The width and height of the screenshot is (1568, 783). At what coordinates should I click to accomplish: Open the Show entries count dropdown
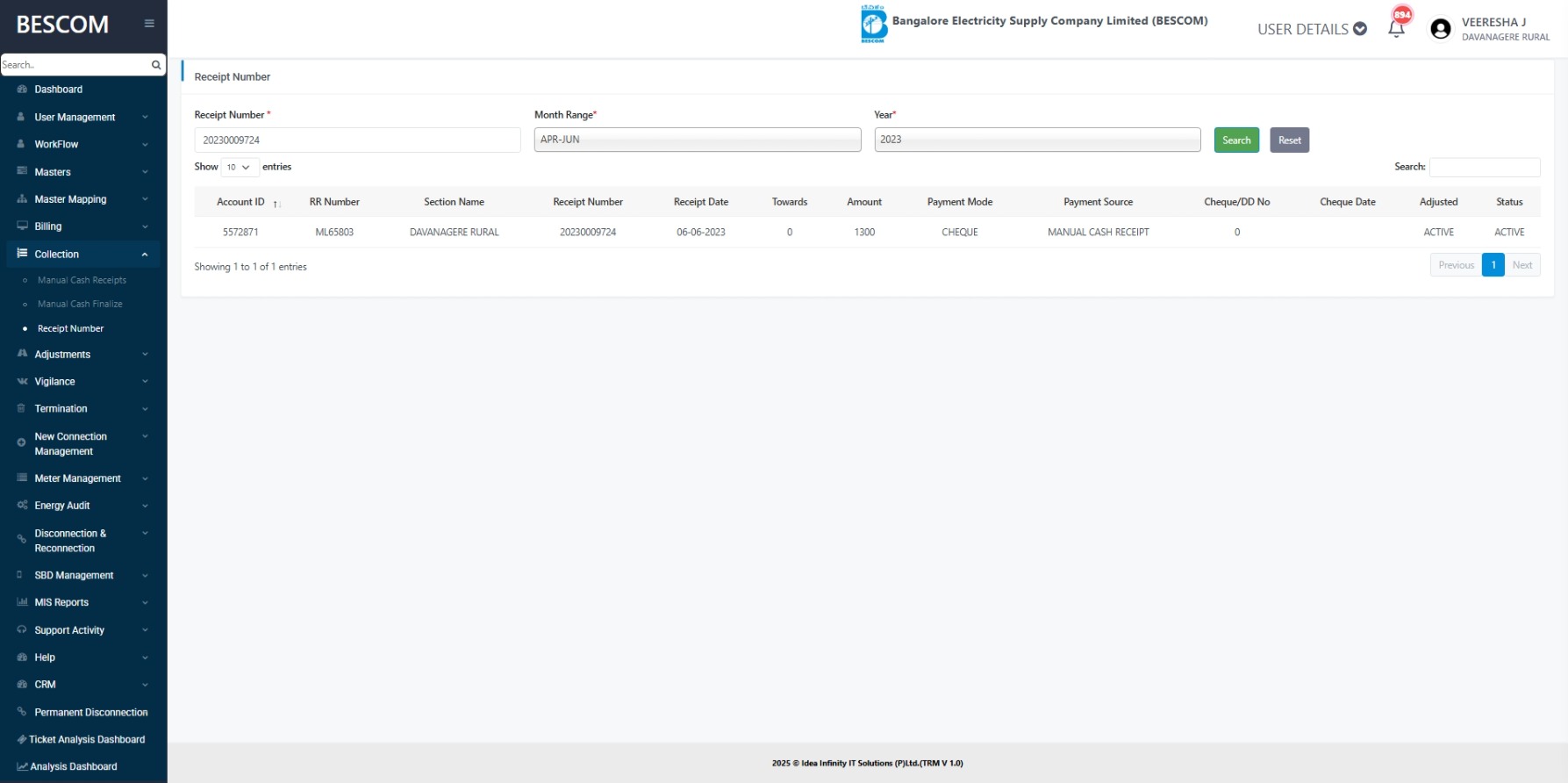[240, 167]
